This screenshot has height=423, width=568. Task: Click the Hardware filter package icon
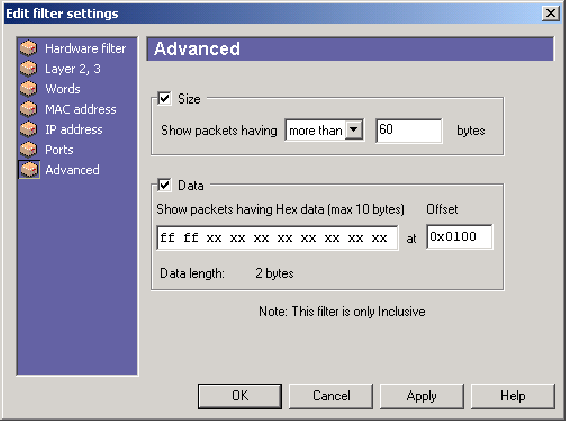[x=29, y=48]
